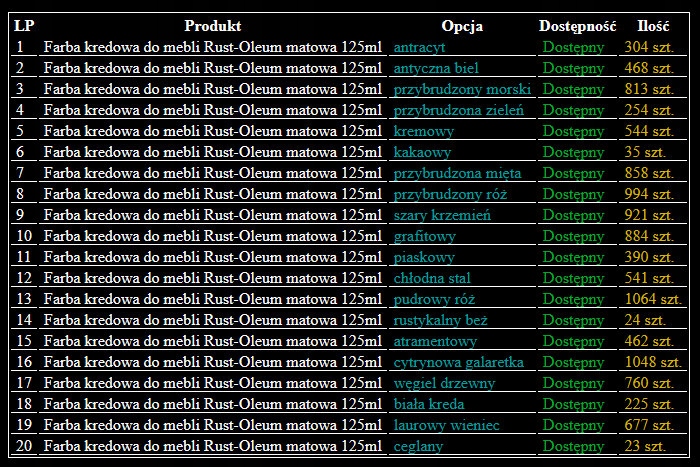Select the 'ceglany' option
The height and width of the screenshot is (467, 700).
418,446
